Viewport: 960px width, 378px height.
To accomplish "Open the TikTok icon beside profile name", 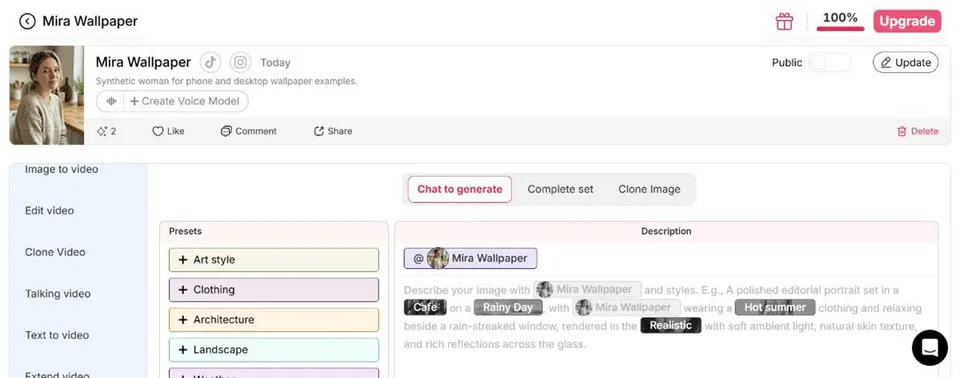I will tap(210, 62).
